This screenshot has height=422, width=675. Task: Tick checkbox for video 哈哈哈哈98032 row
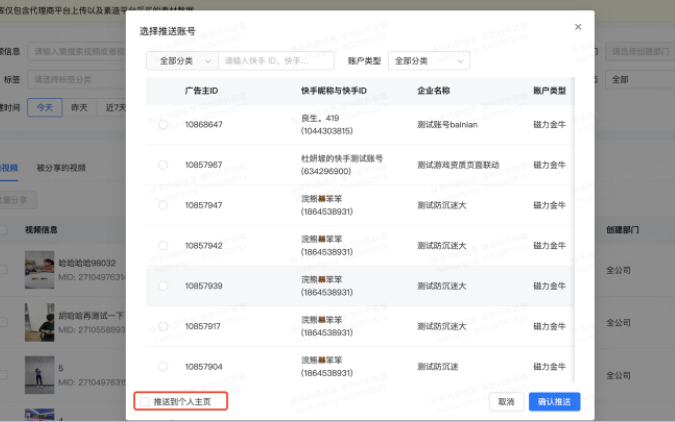pyautogui.click(x=3, y=270)
